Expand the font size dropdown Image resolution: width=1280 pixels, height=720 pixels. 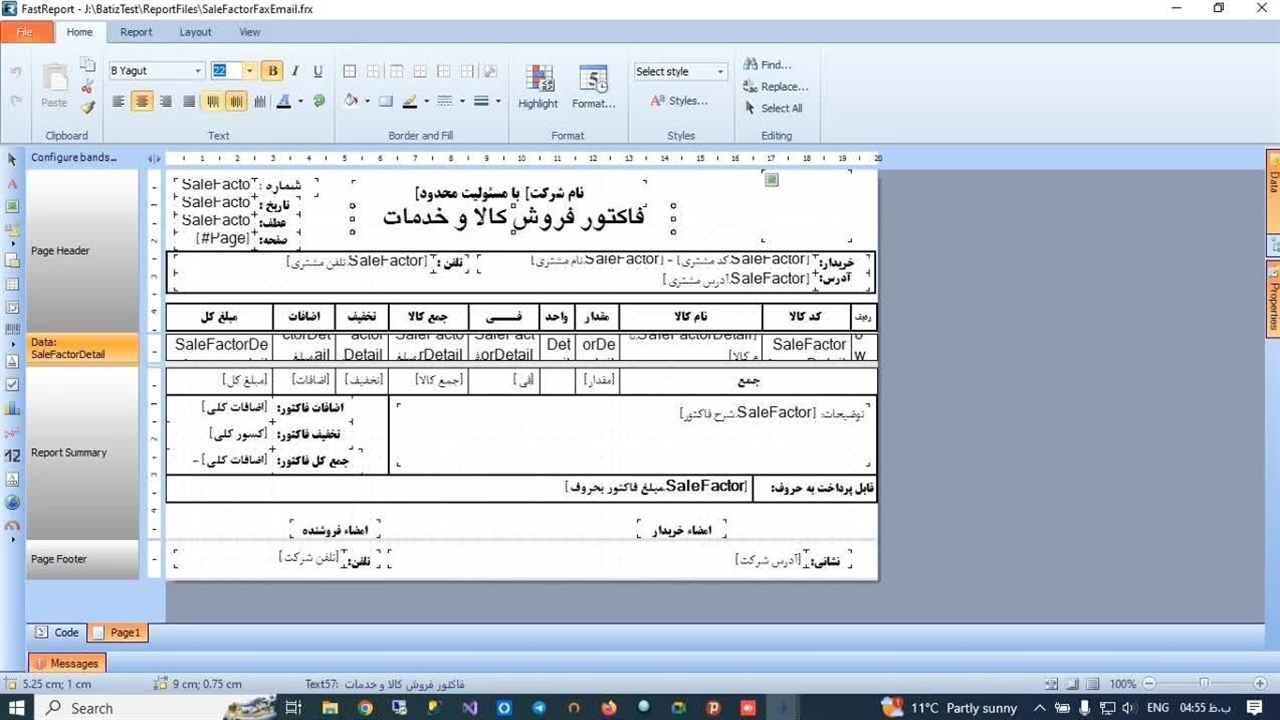pyautogui.click(x=249, y=71)
